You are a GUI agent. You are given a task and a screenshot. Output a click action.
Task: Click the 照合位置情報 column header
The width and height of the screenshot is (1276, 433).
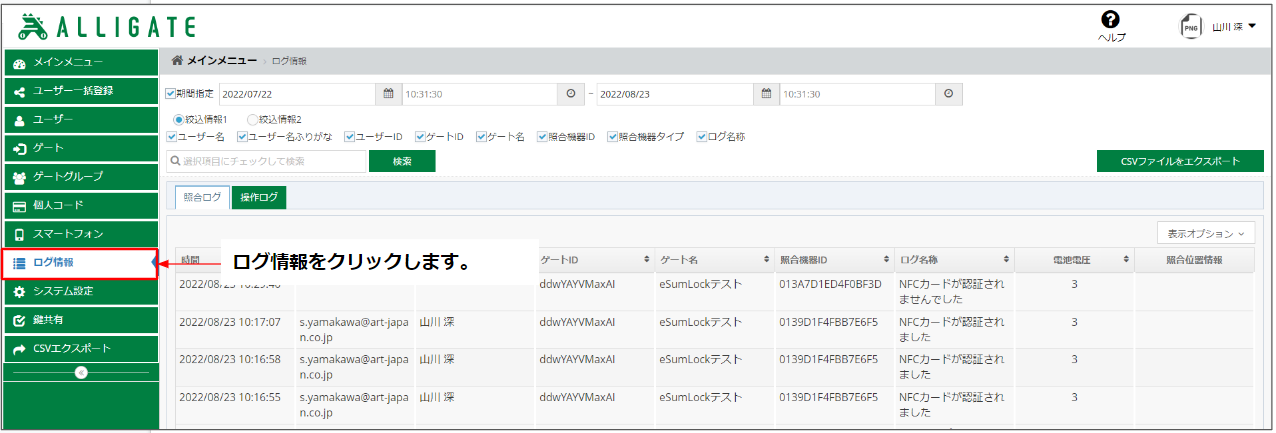(x=1194, y=260)
